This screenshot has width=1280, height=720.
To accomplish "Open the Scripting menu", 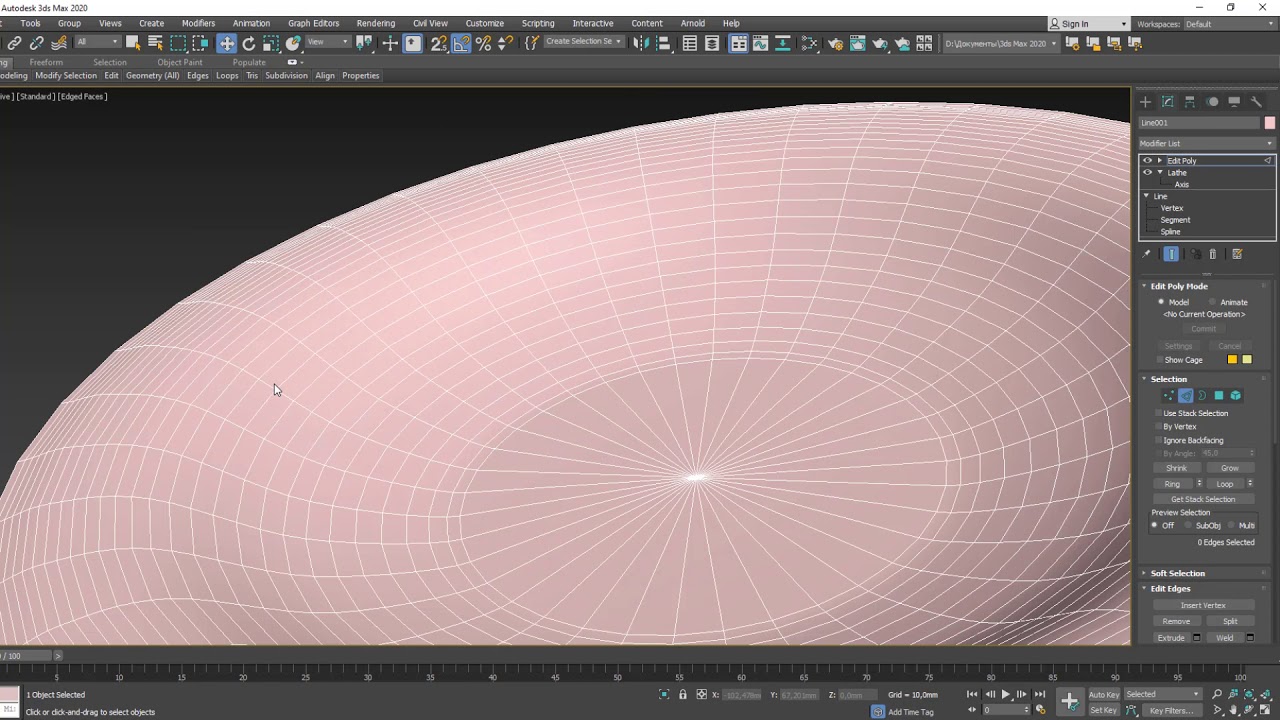I will coord(538,23).
